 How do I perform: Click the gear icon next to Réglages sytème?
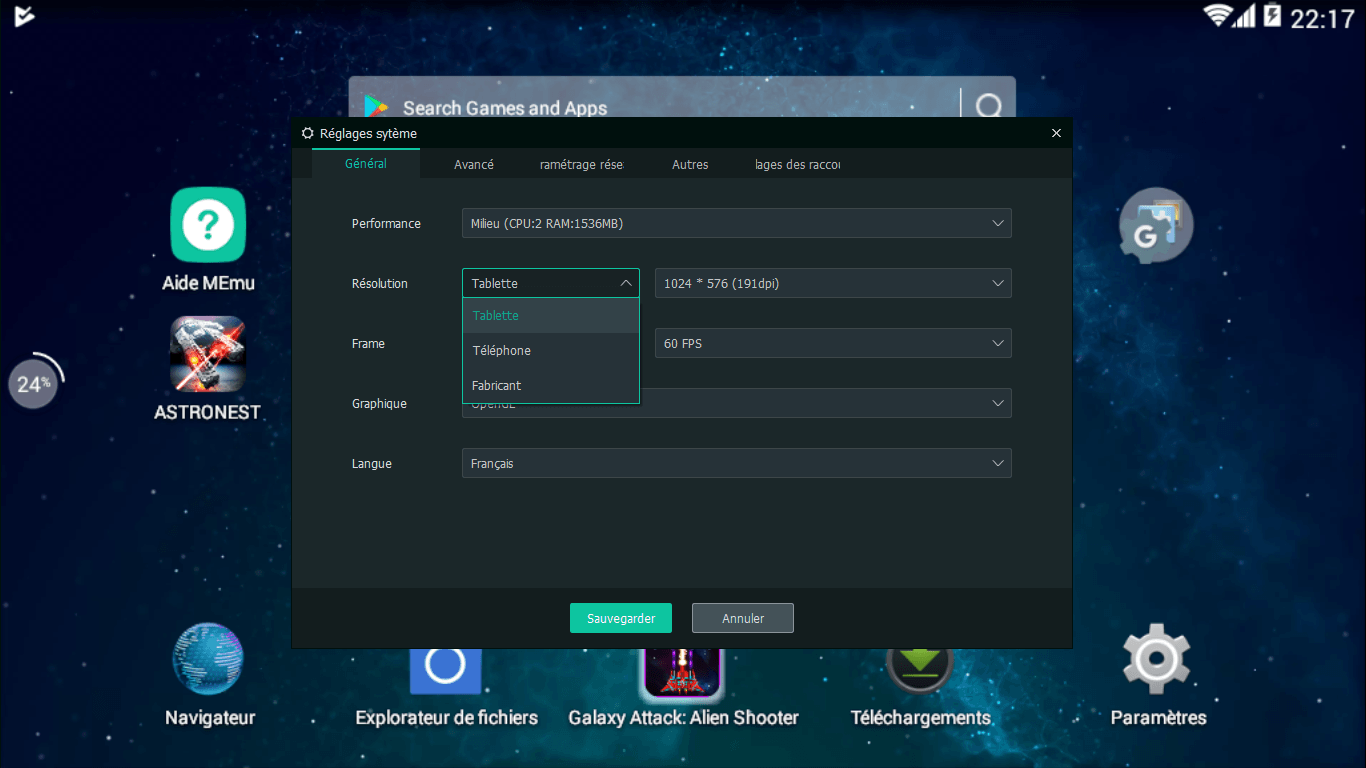307,132
